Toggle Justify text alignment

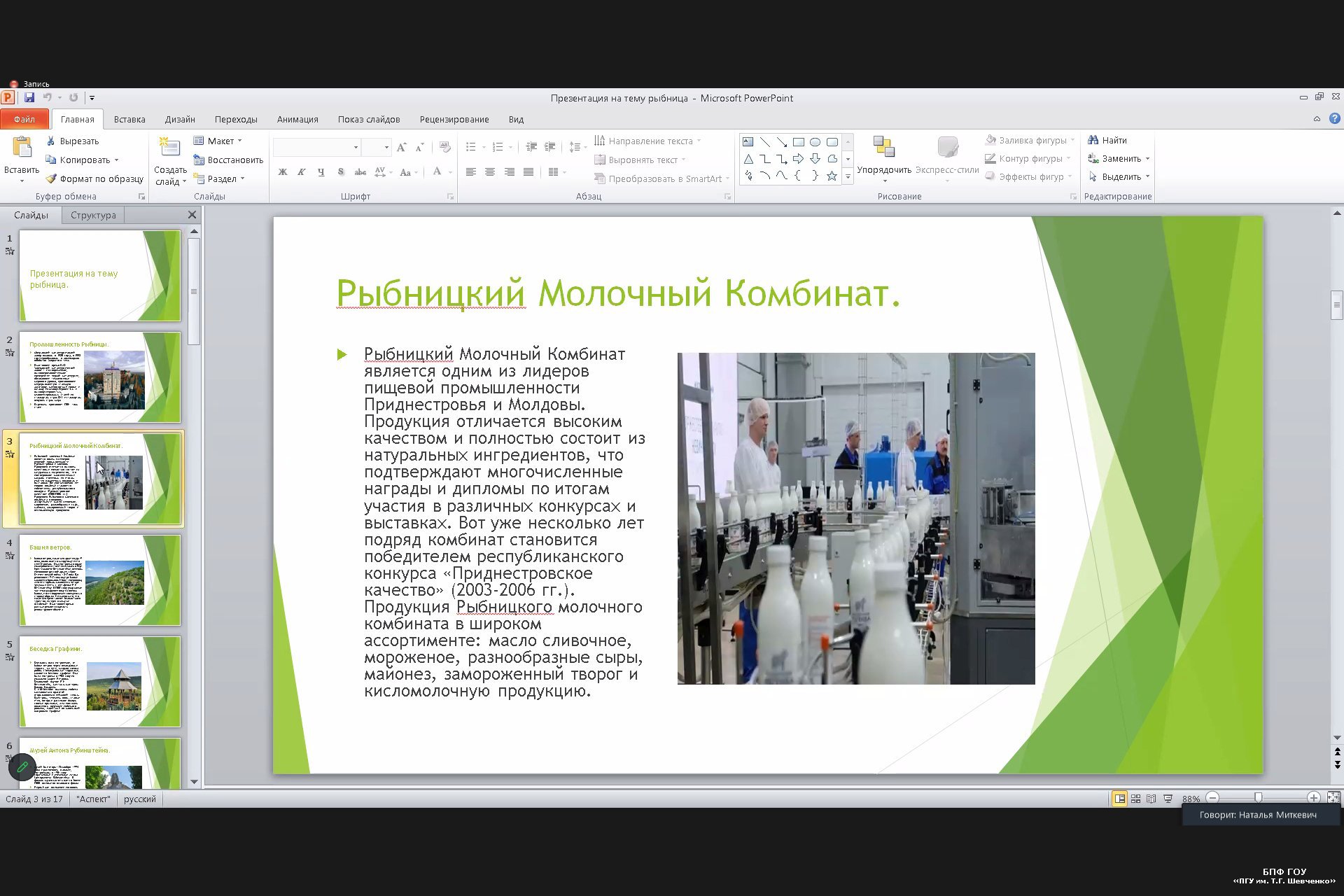(528, 171)
